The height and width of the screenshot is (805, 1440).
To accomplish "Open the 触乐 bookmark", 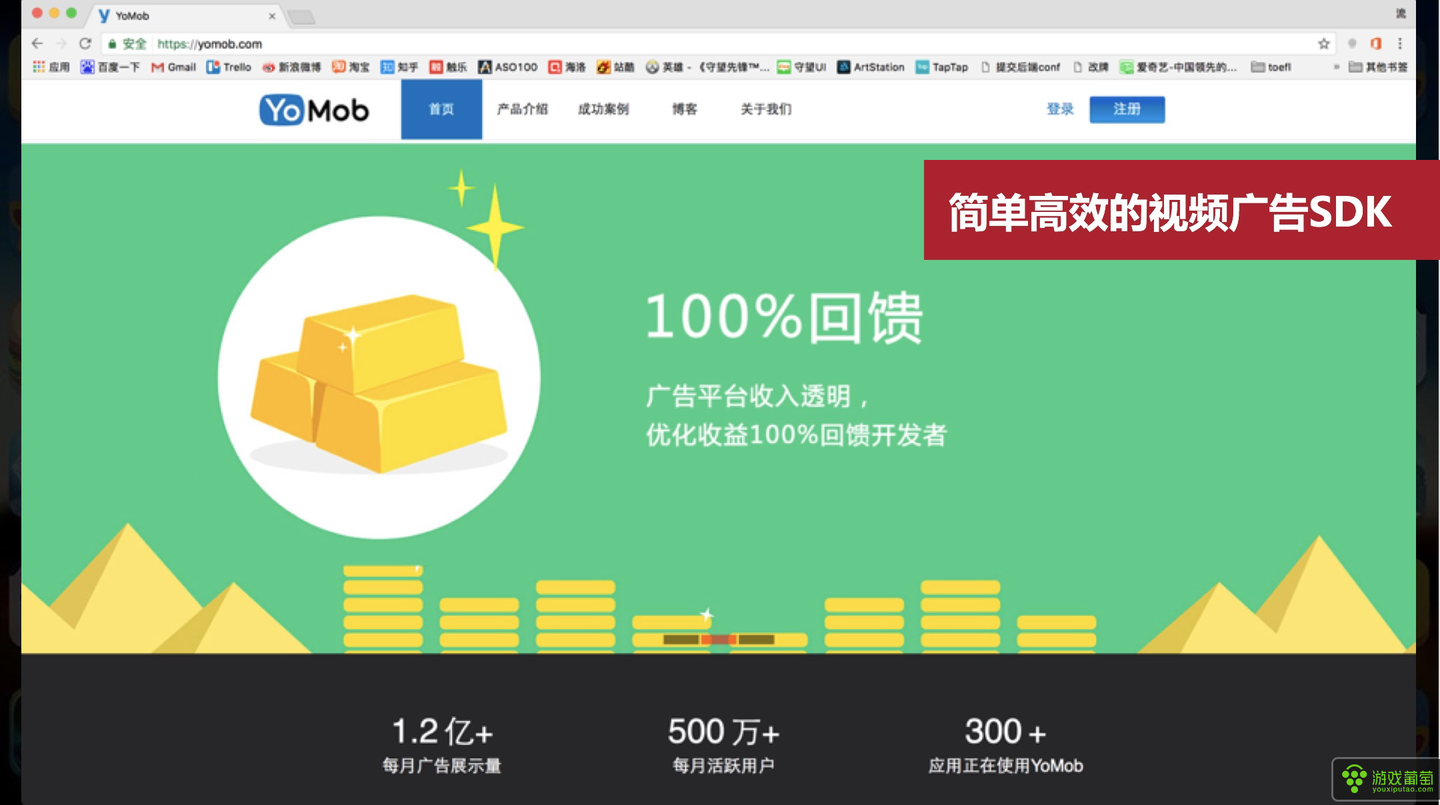I will point(448,67).
